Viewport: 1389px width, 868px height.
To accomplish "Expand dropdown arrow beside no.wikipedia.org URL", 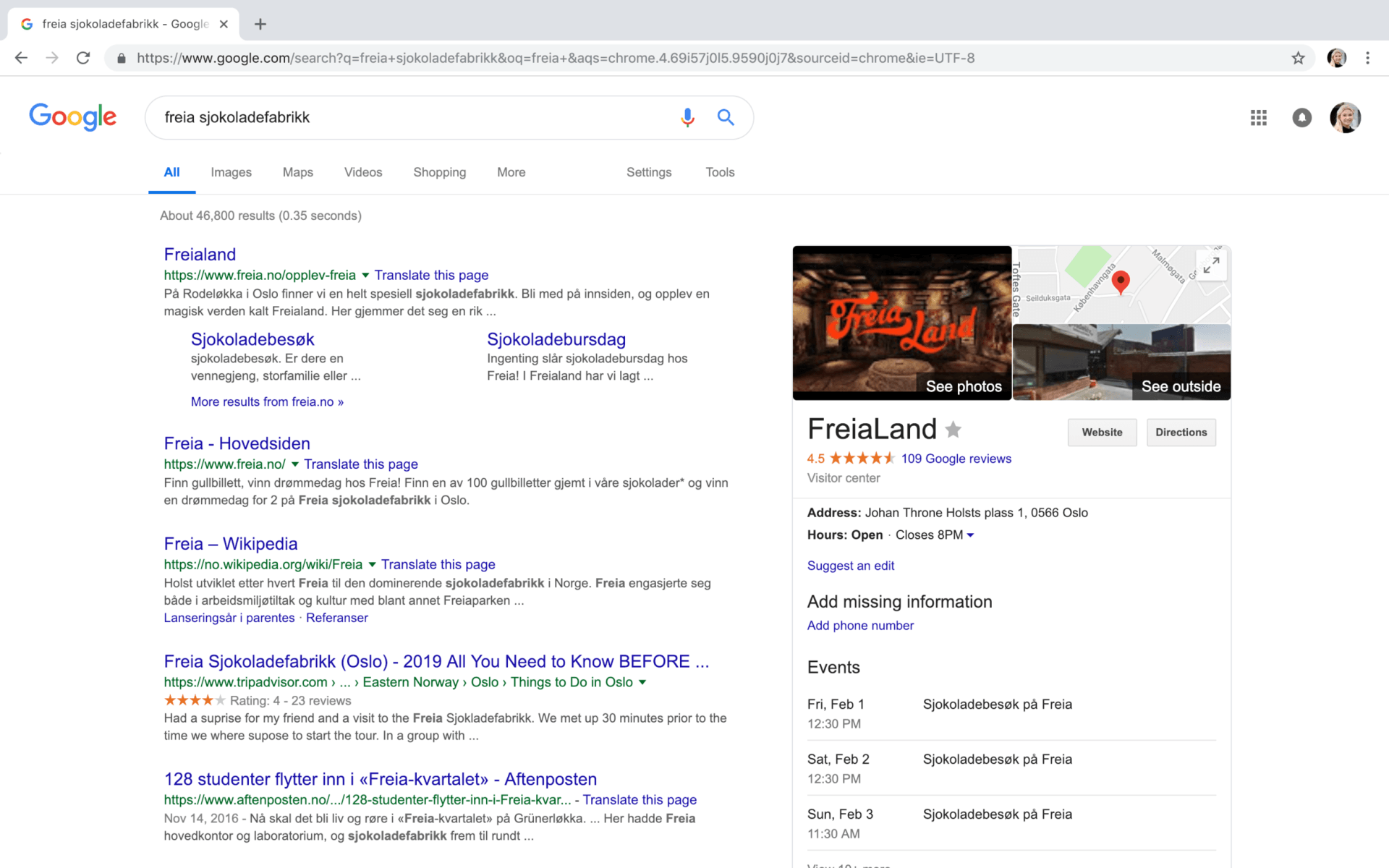I will click(372, 565).
